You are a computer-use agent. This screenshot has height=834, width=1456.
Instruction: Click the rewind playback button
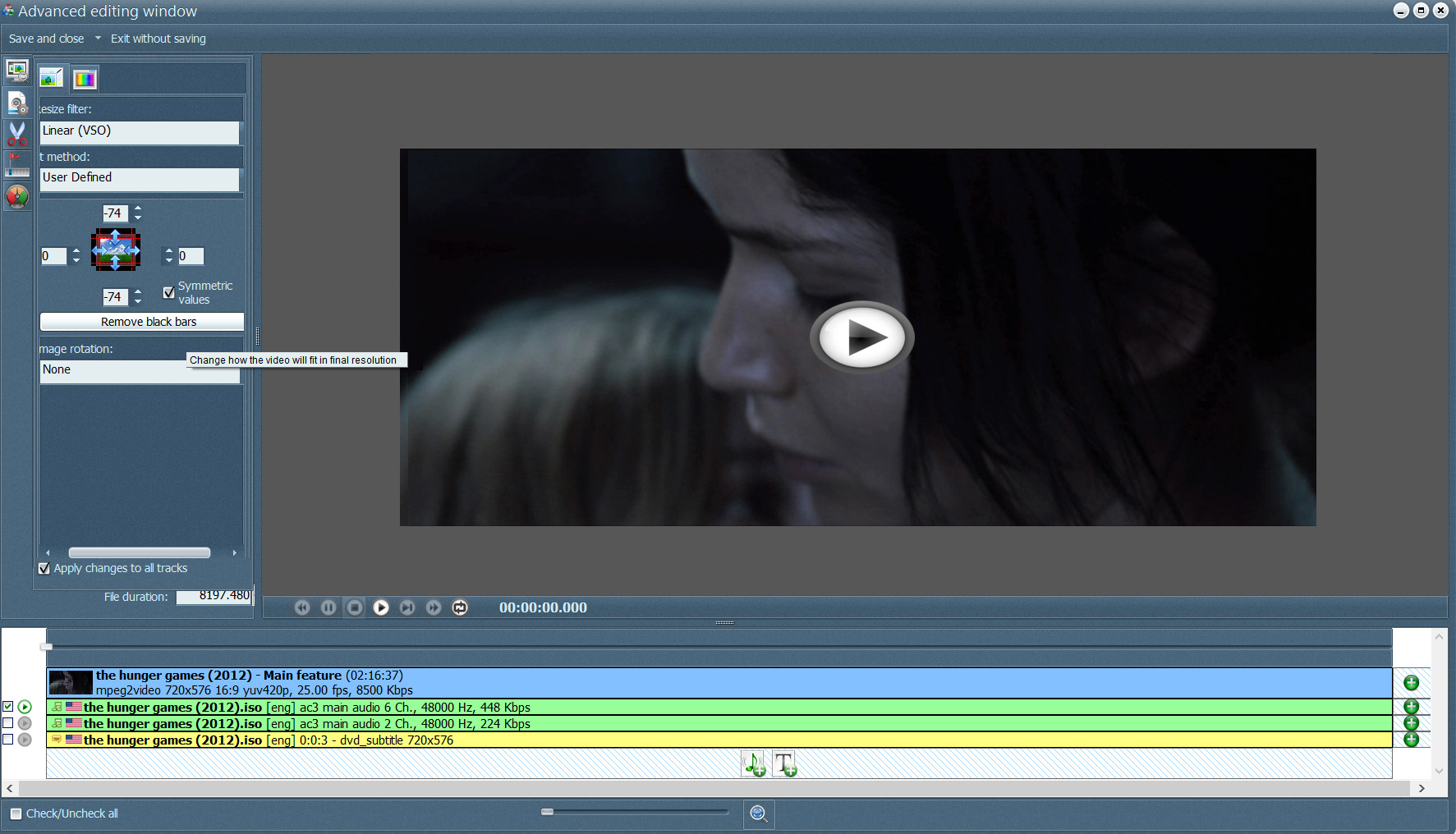[302, 607]
